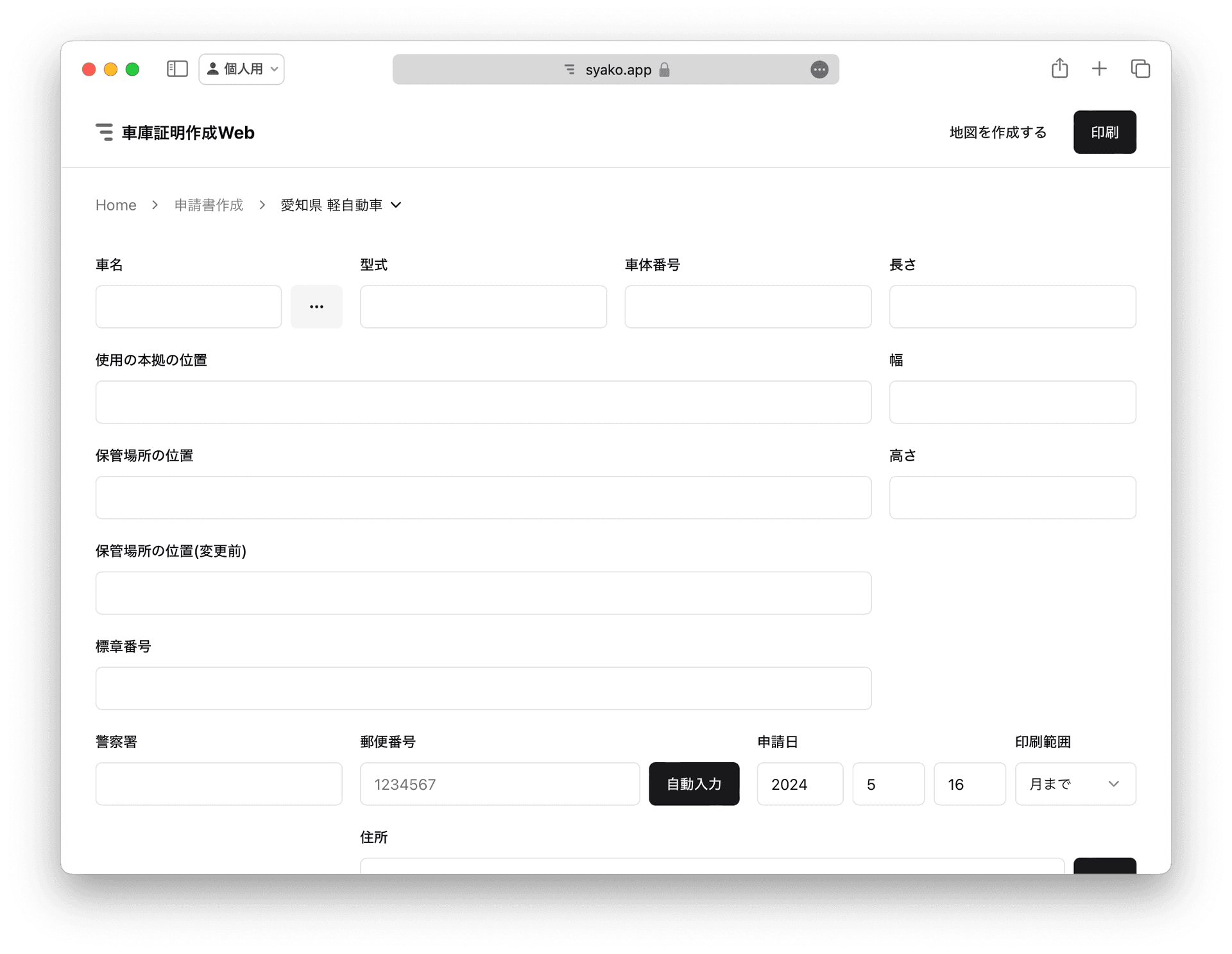
Task: Open the 印刷範囲 月まで dropdown
Action: pyautogui.click(x=1075, y=784)
